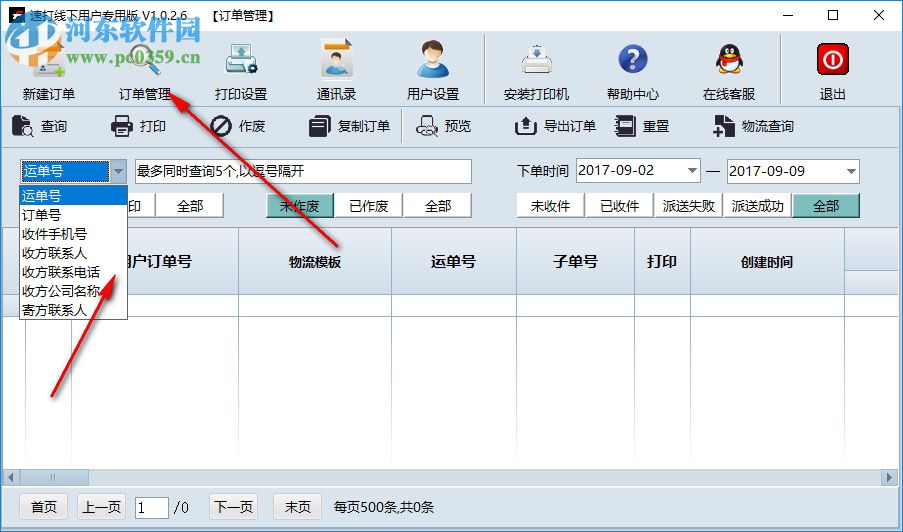Click the 物流模板 column header
Screen dimensions: 903x532
pos(315,261)
